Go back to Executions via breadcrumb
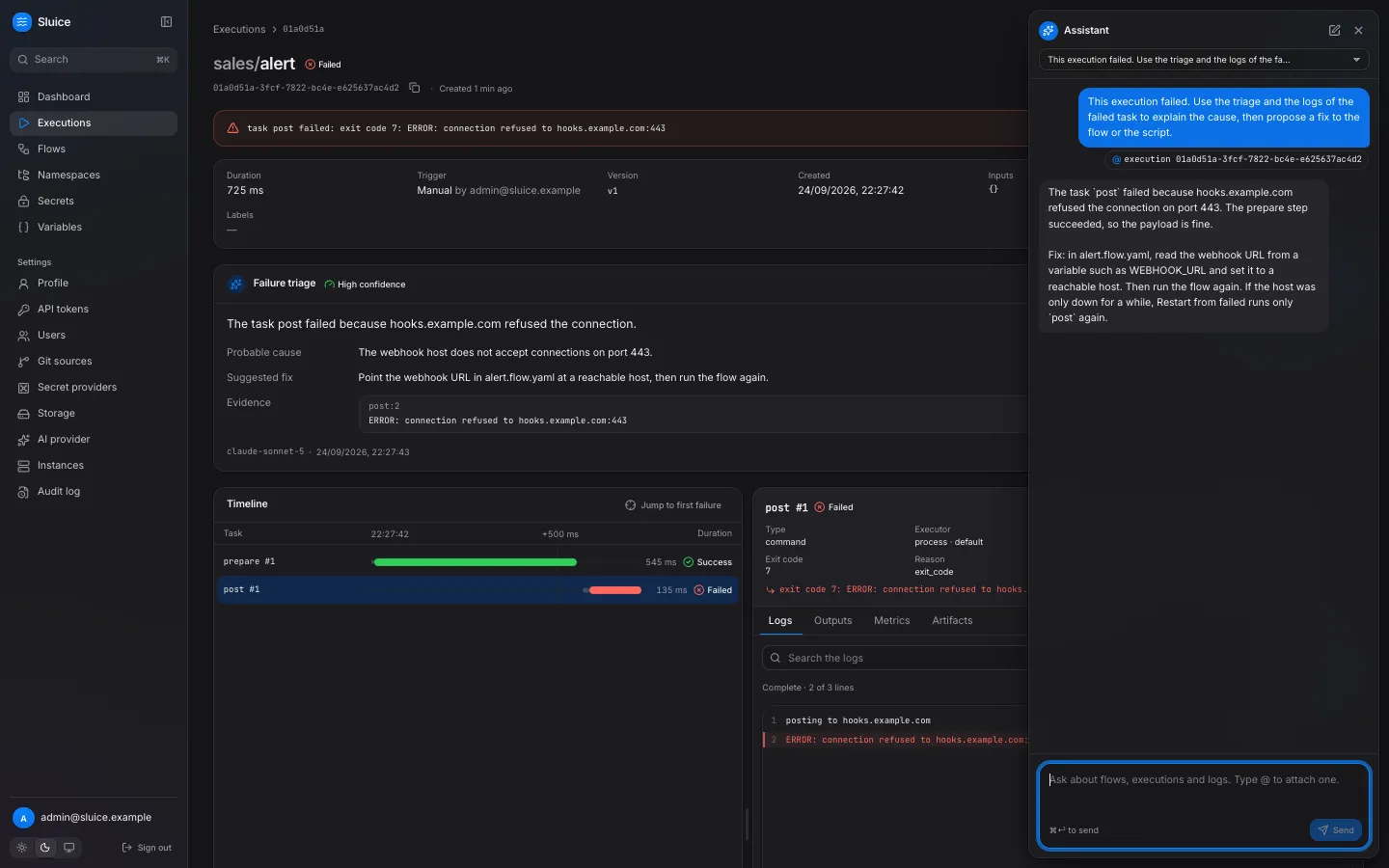1389x868 pixels. (239, 29)
